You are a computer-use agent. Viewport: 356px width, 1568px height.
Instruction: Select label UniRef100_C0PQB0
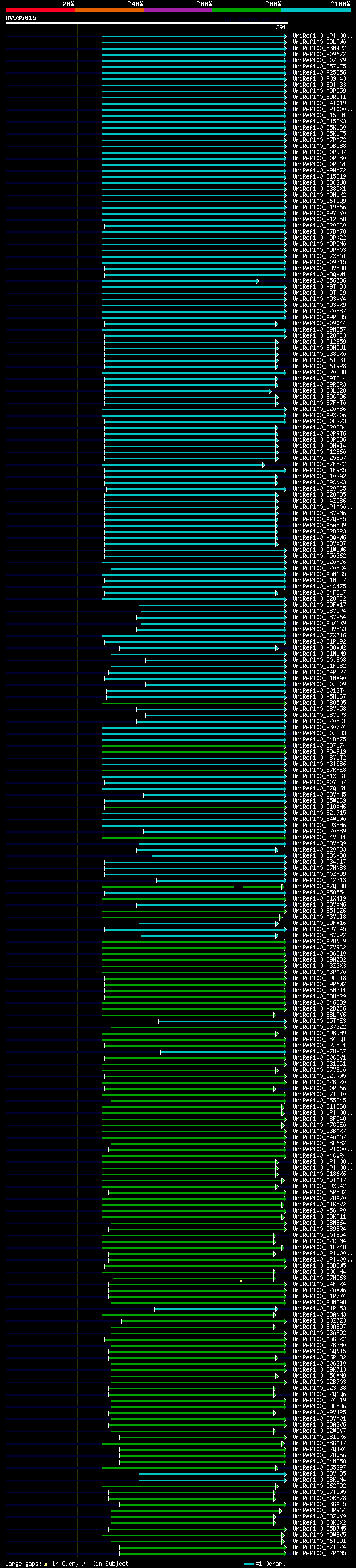[x=319, y=159]
